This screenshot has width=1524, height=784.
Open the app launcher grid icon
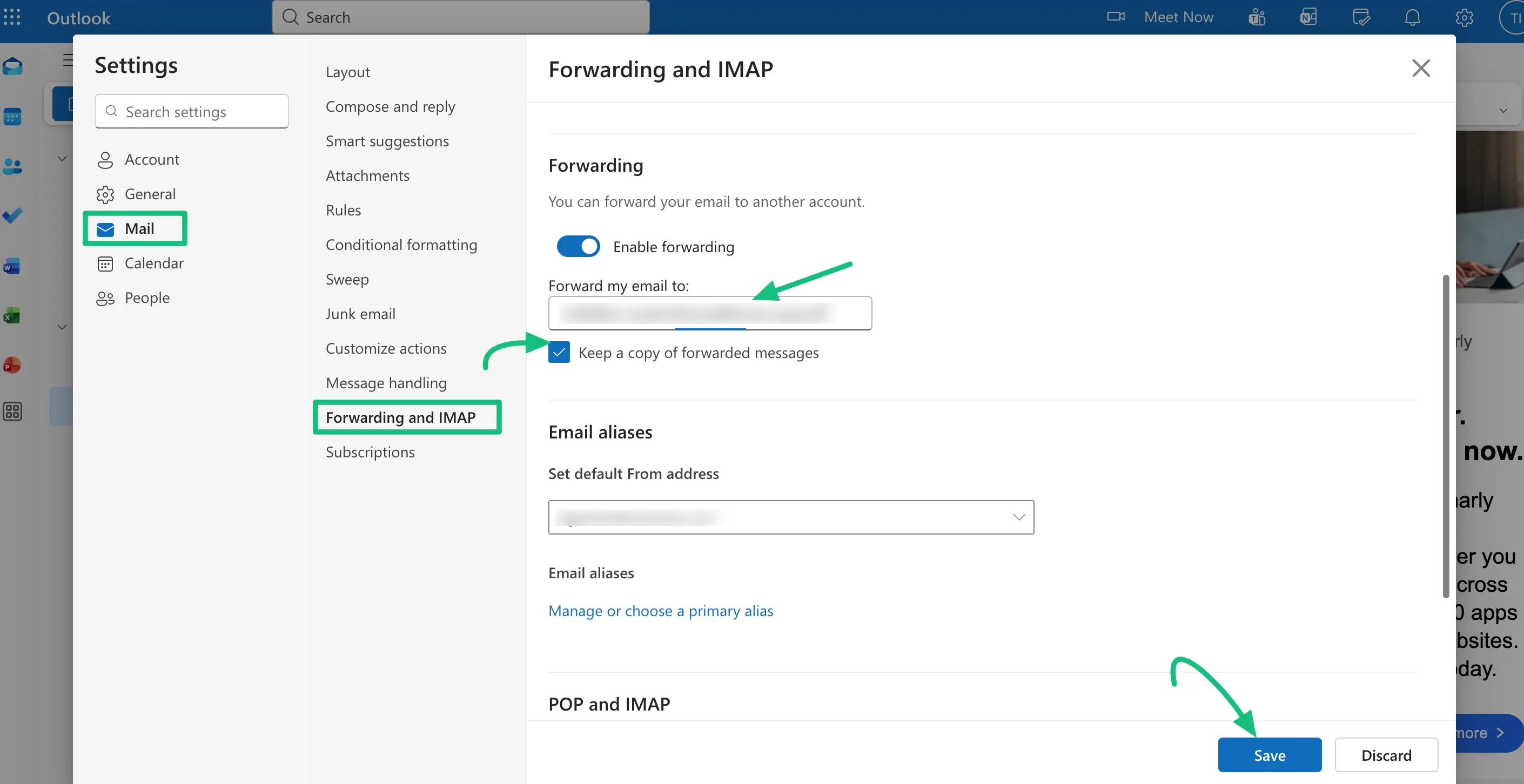[12, 17]
